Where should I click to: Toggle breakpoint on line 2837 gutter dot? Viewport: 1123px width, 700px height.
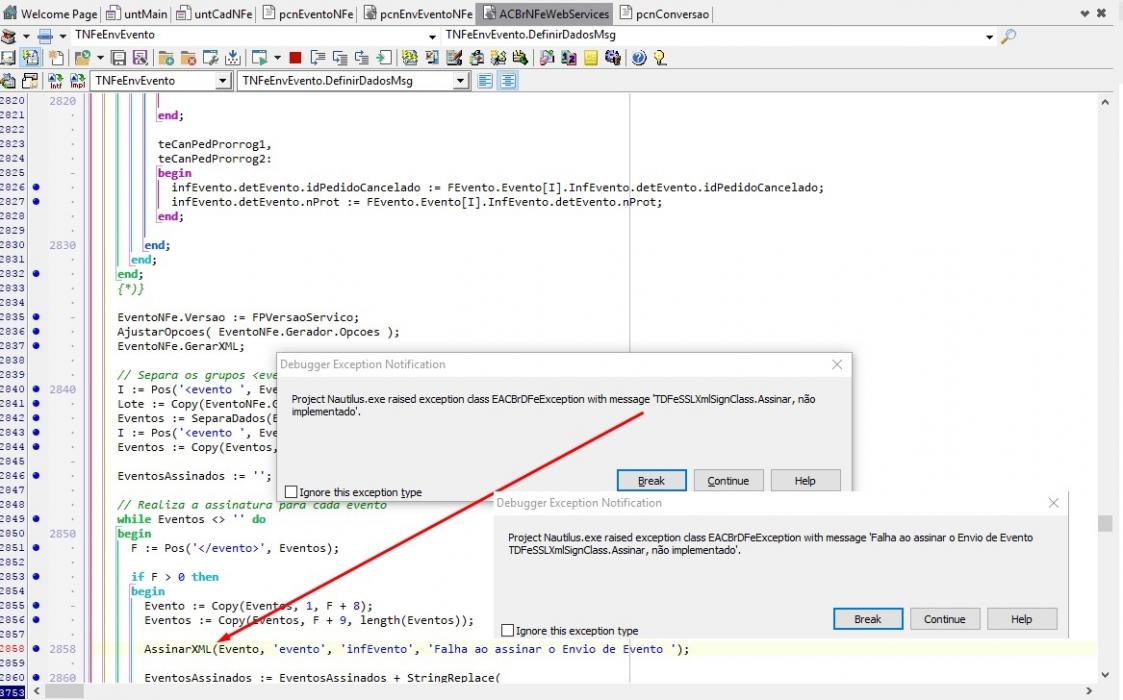tap(36, 345)
